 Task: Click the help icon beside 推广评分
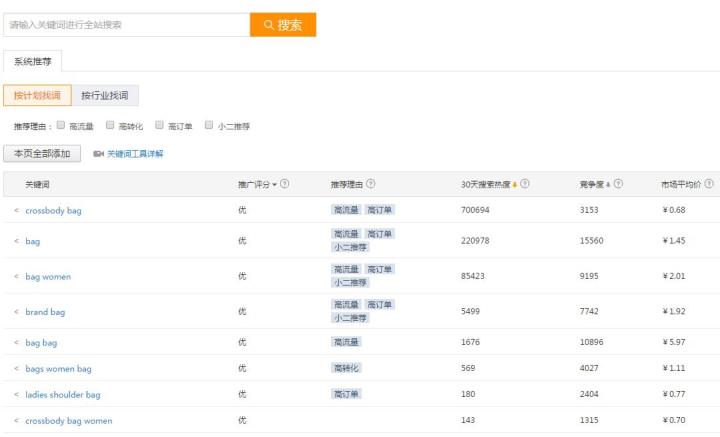pyautogui.click(x=286, y=184)
